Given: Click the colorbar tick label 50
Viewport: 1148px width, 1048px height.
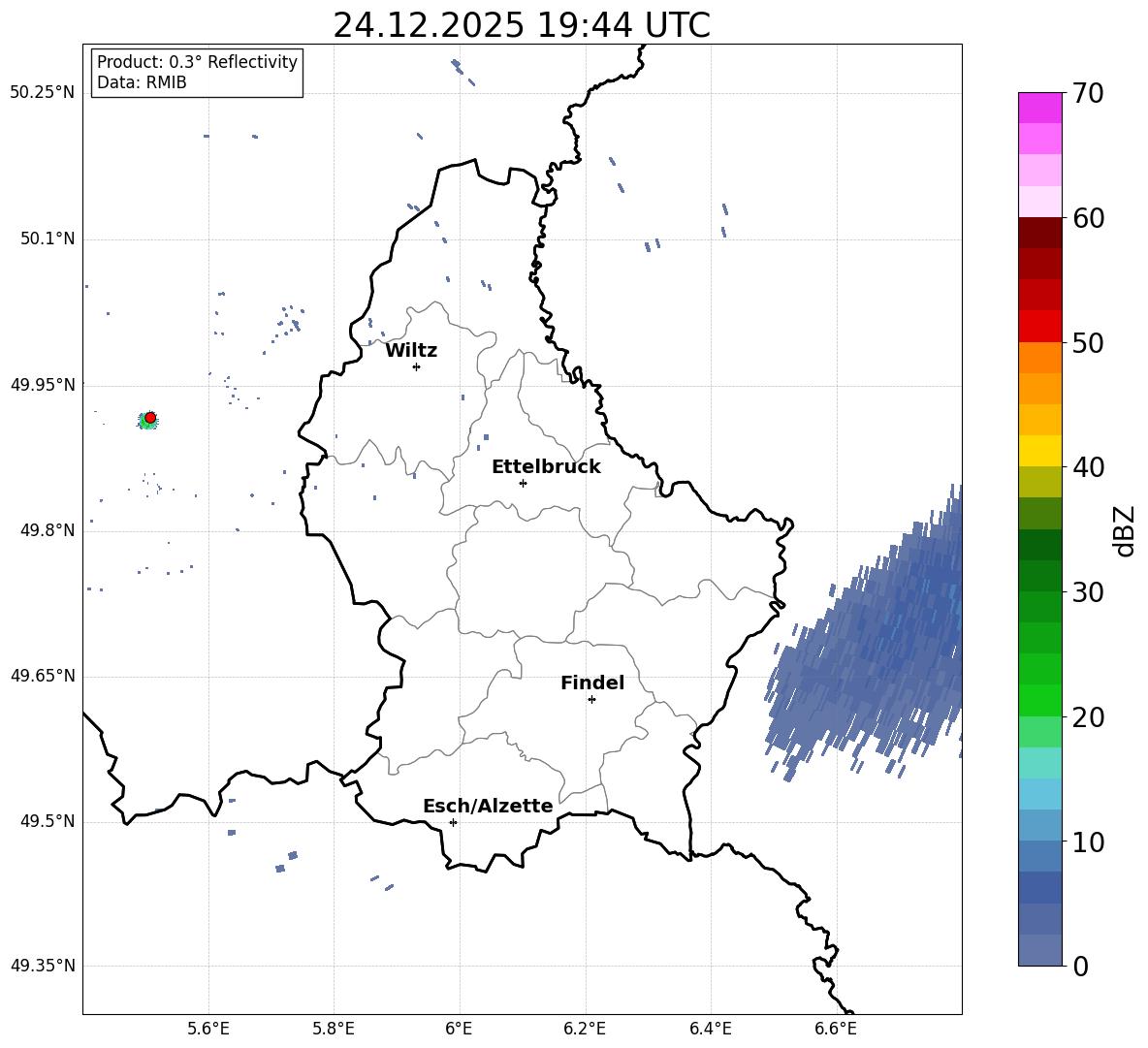Looking at the screenshot, I should tap(1088, 342).
